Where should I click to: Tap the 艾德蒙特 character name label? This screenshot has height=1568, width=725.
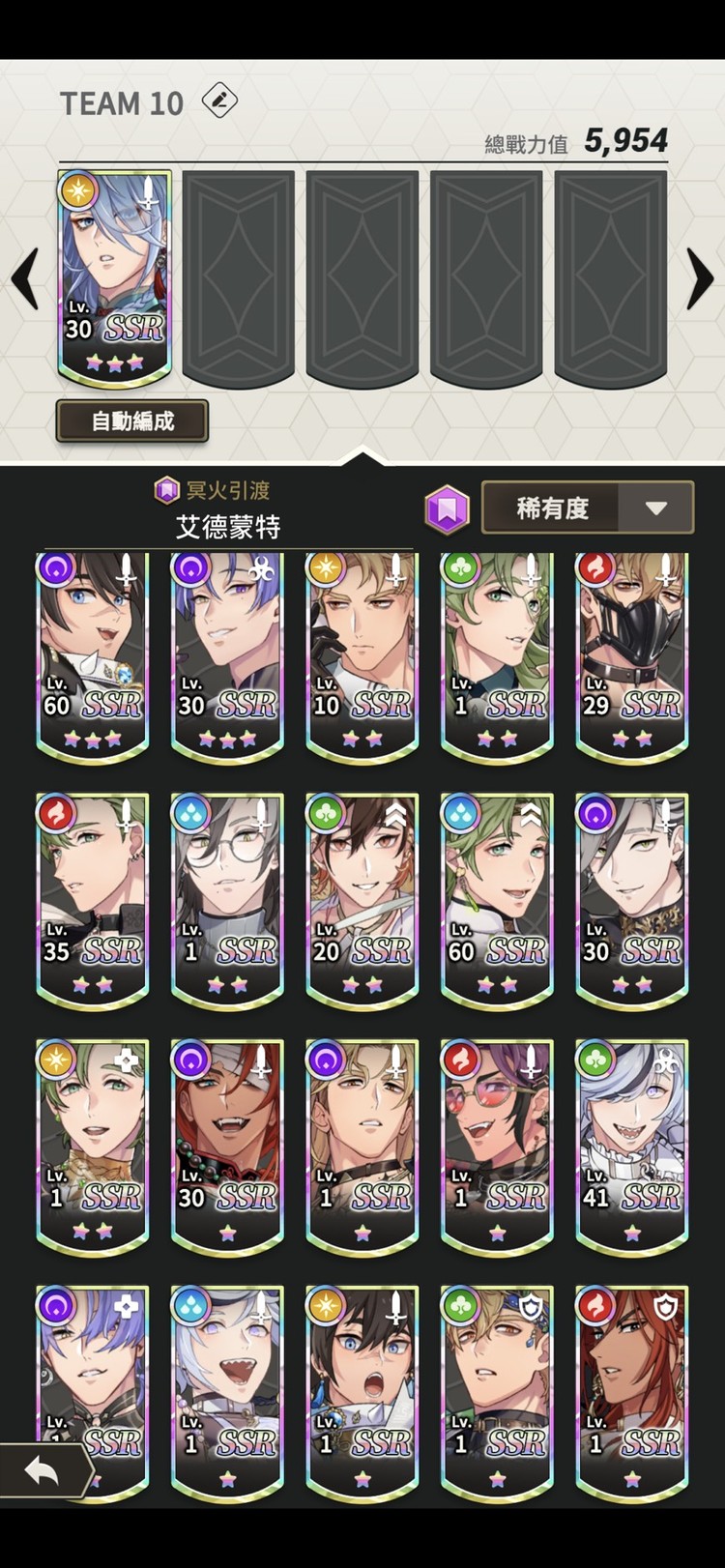(x=228, y=527)
